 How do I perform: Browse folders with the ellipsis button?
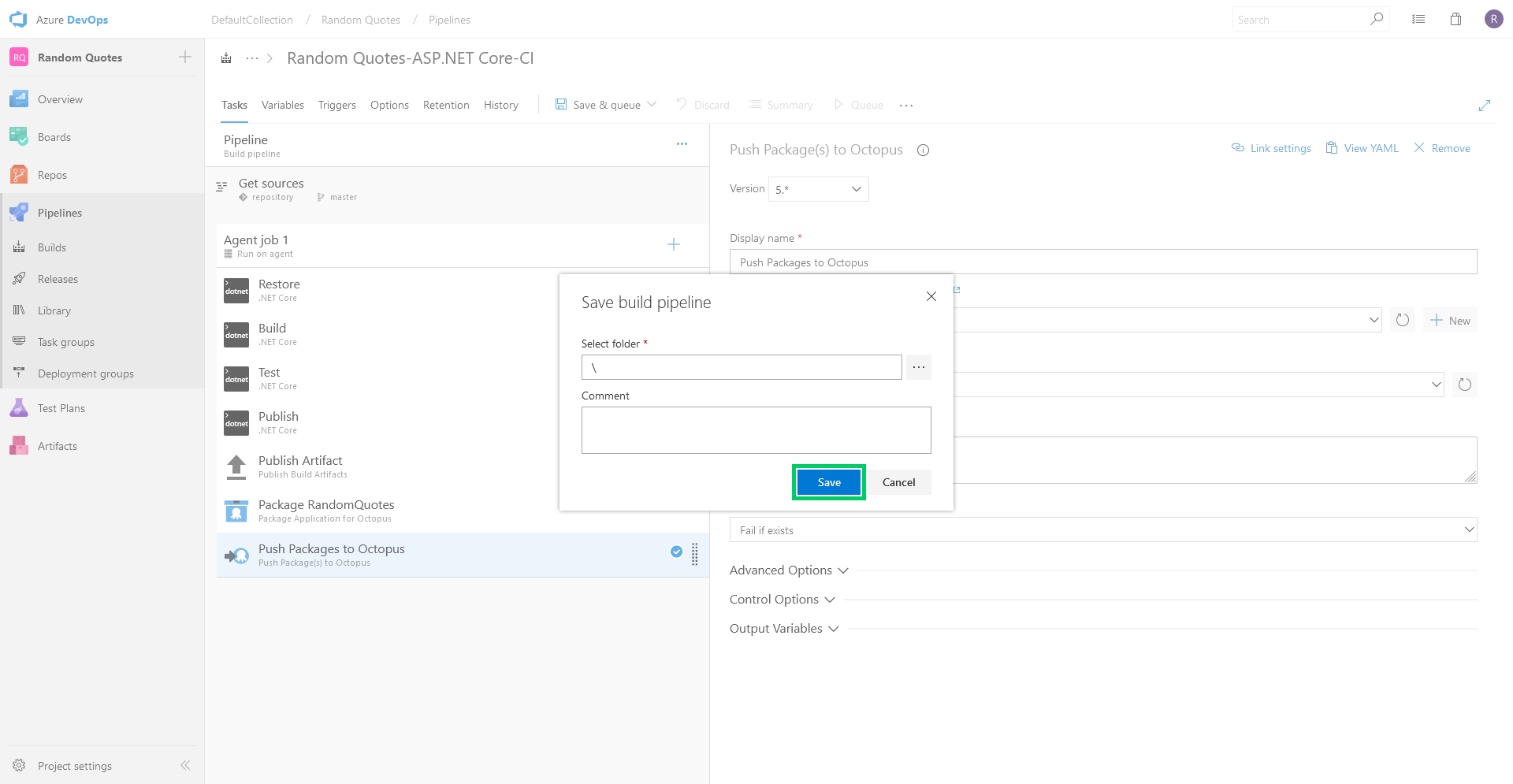(x=919, y=367)
